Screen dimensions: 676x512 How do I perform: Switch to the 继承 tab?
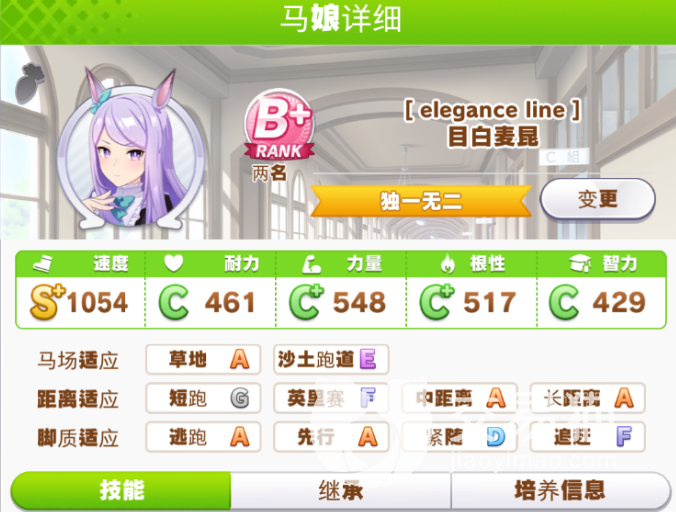(341, 491)
